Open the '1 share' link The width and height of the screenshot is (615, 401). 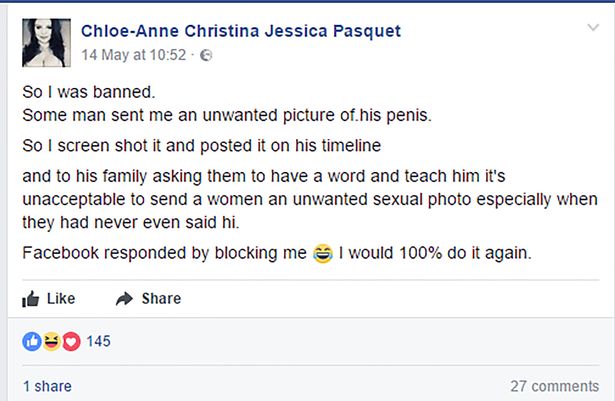coord(47,386)
